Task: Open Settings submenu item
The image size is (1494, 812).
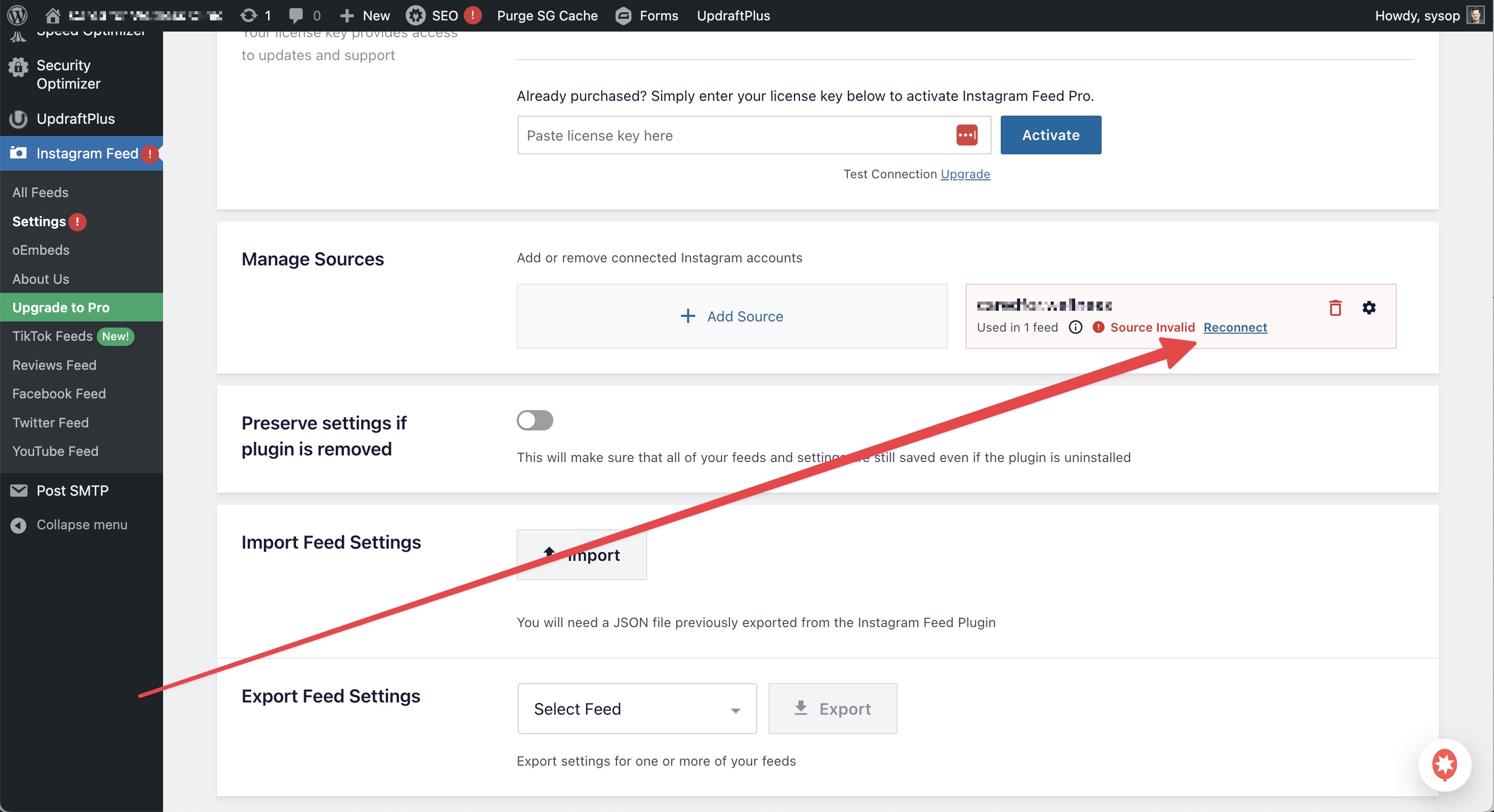Action: 39,222
